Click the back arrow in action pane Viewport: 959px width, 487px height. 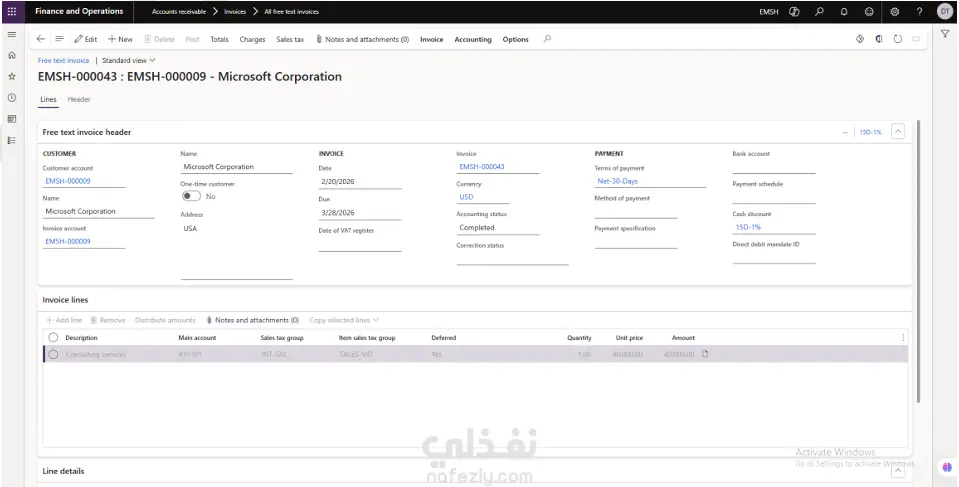41,39
